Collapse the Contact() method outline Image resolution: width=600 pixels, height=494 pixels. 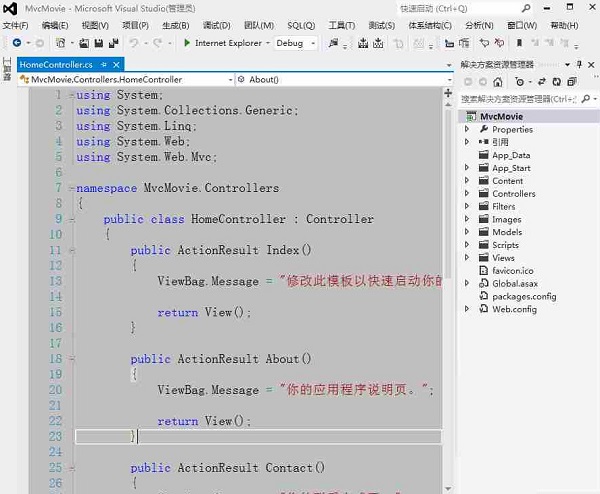72,468
